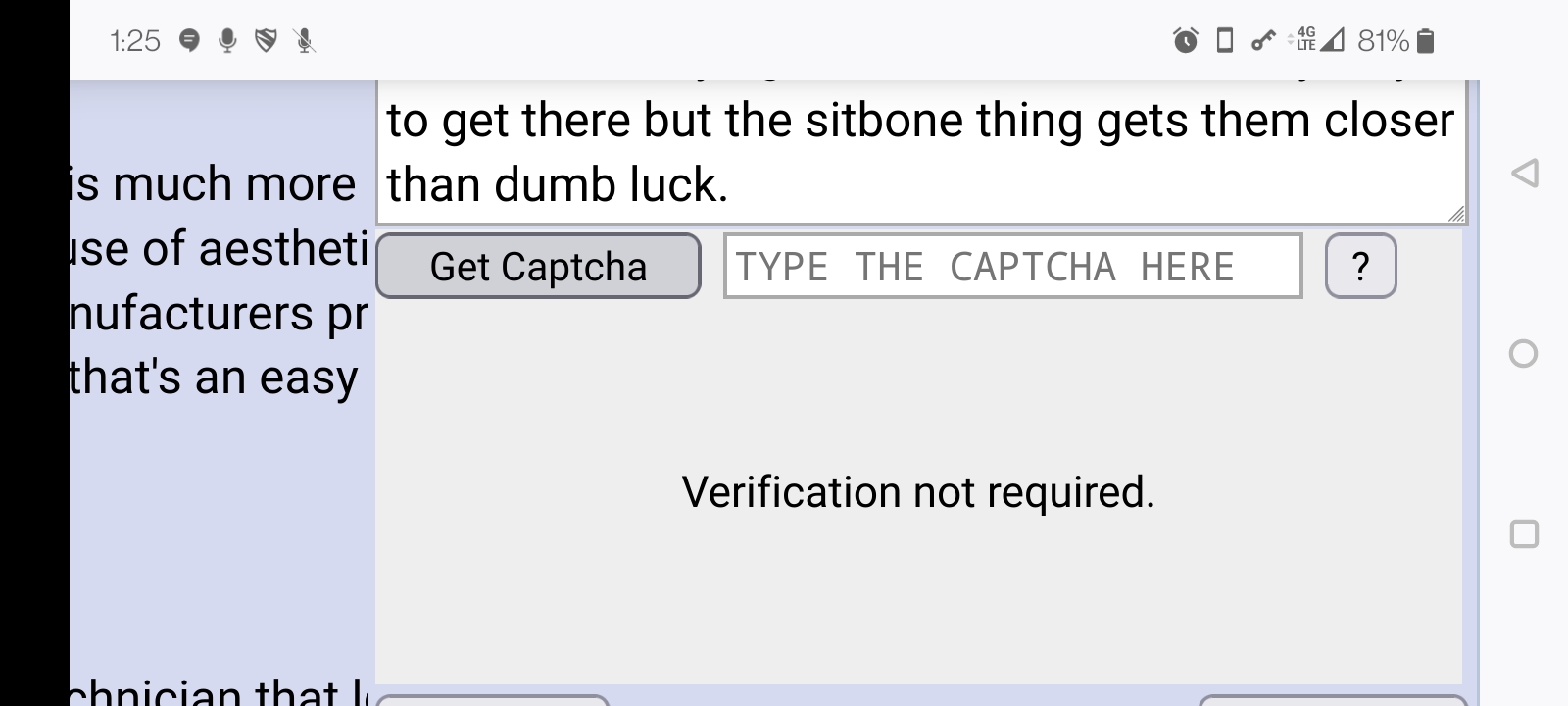Tap the VPN key status icon
1568x706 pixels.
[1263, 41]
